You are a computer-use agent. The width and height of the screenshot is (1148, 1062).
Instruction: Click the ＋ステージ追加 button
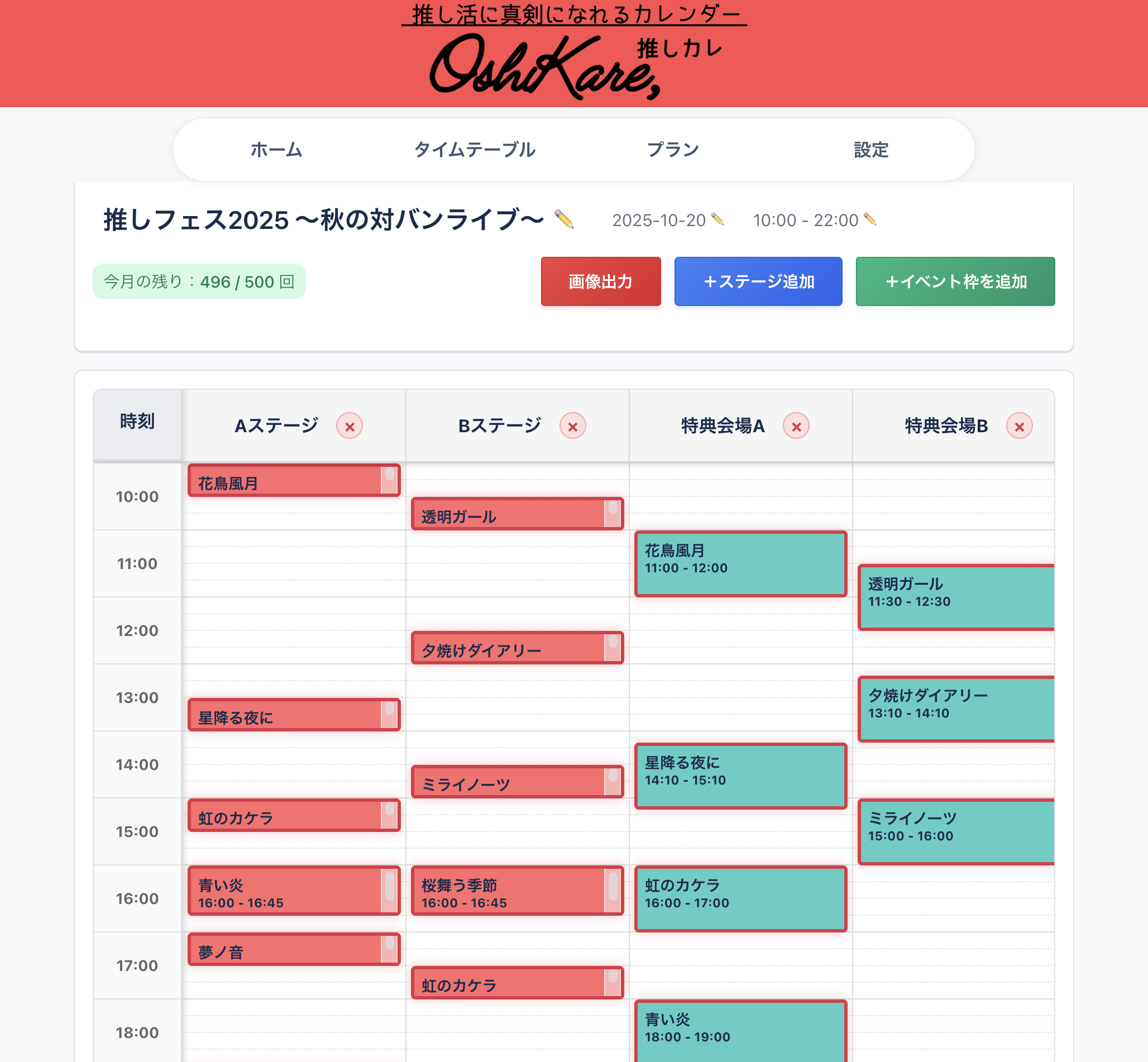(x=758, y=281)
